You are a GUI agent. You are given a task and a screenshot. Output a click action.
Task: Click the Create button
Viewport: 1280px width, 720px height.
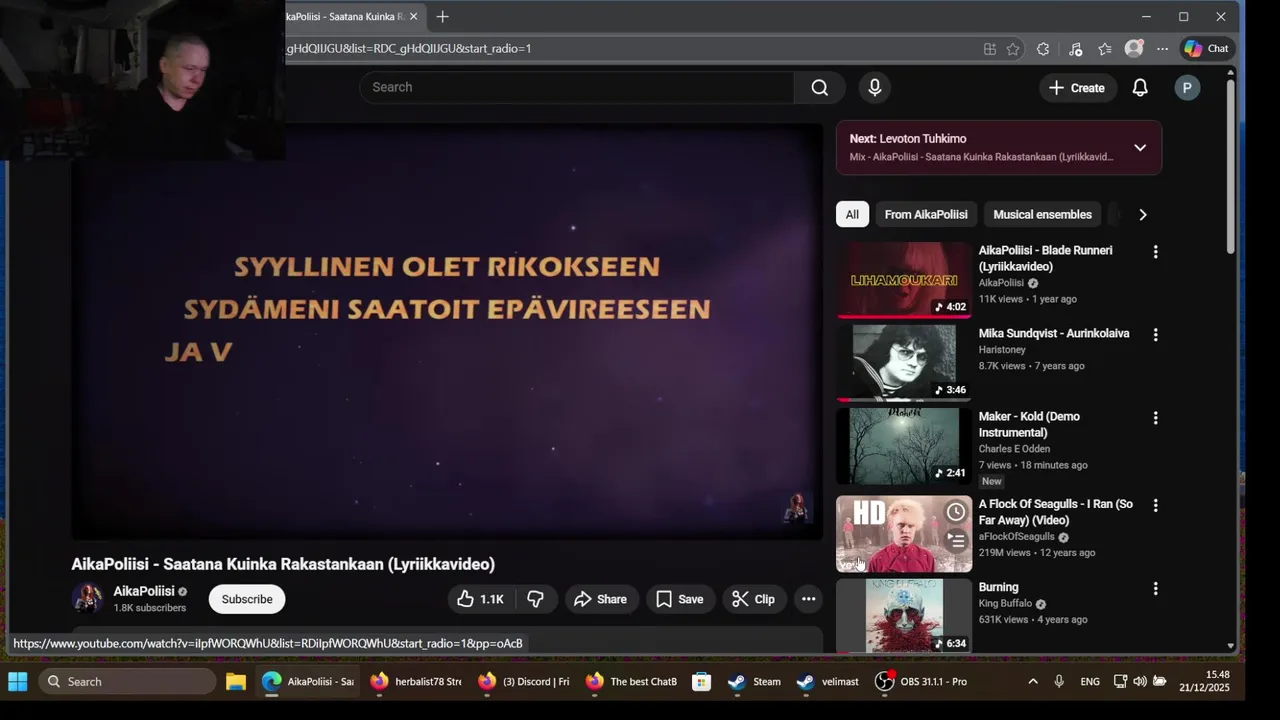pyautogui.click(x=1077, y=88)
